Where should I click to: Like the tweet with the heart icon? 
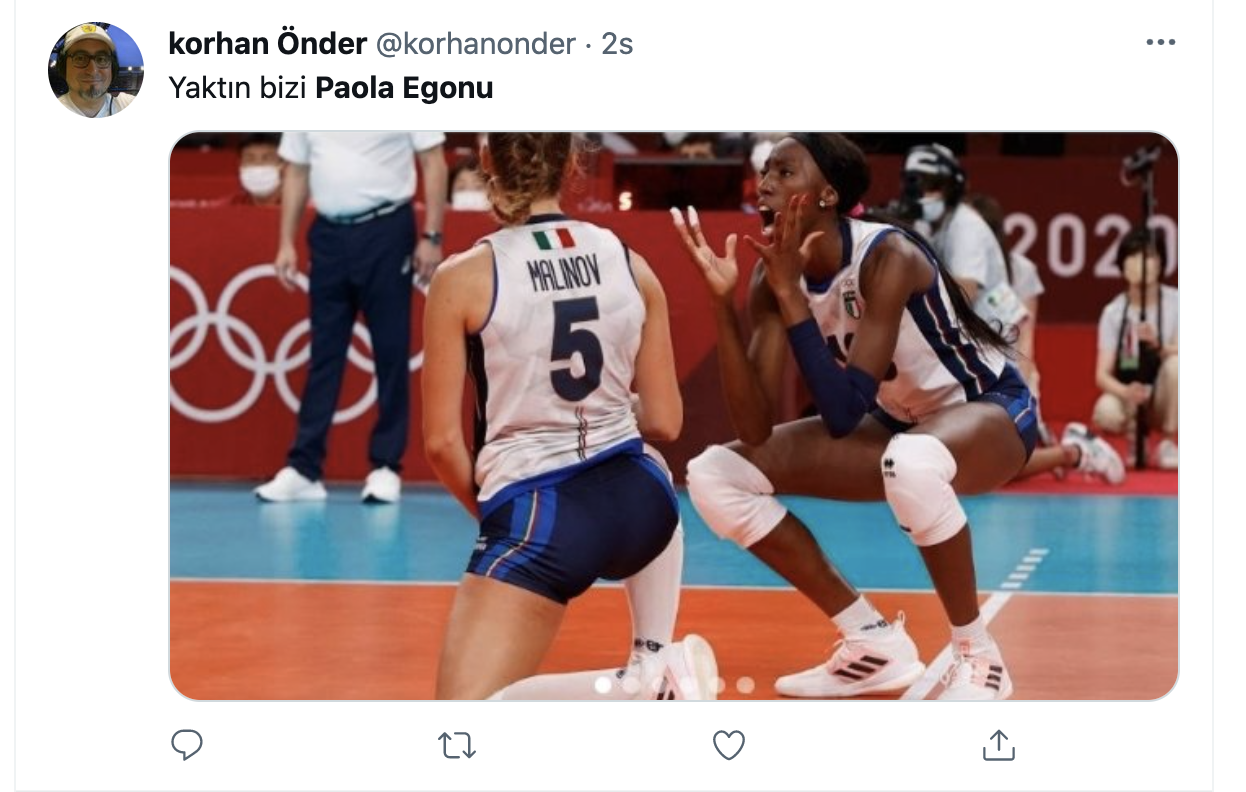pos(729,744)
